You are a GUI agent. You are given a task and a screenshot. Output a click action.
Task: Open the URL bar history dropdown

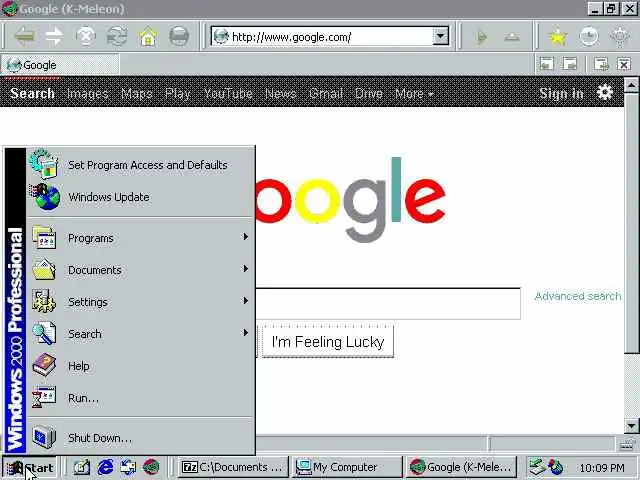[x=440, y=36]
